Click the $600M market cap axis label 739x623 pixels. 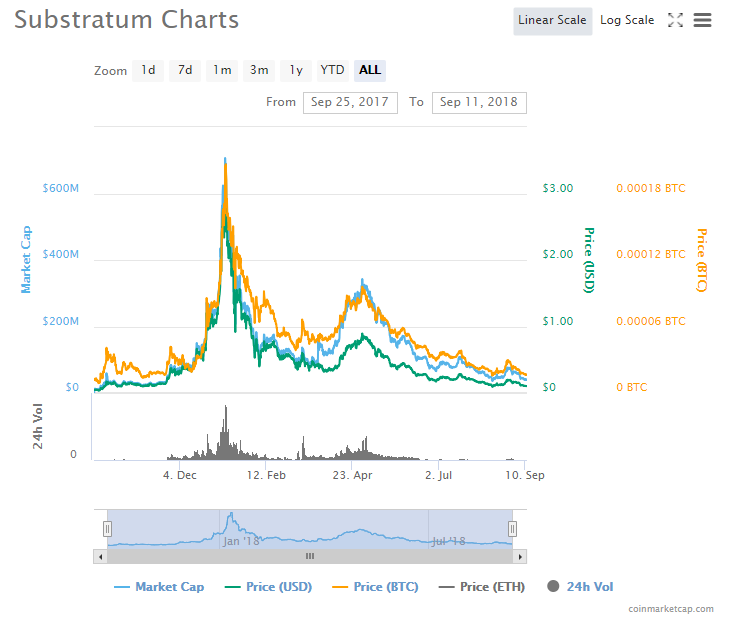click(61, 189)
